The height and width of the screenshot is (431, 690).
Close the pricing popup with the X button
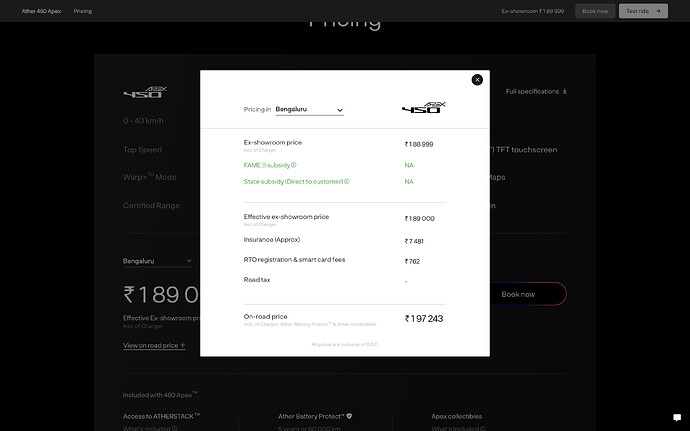pos(477,80)
